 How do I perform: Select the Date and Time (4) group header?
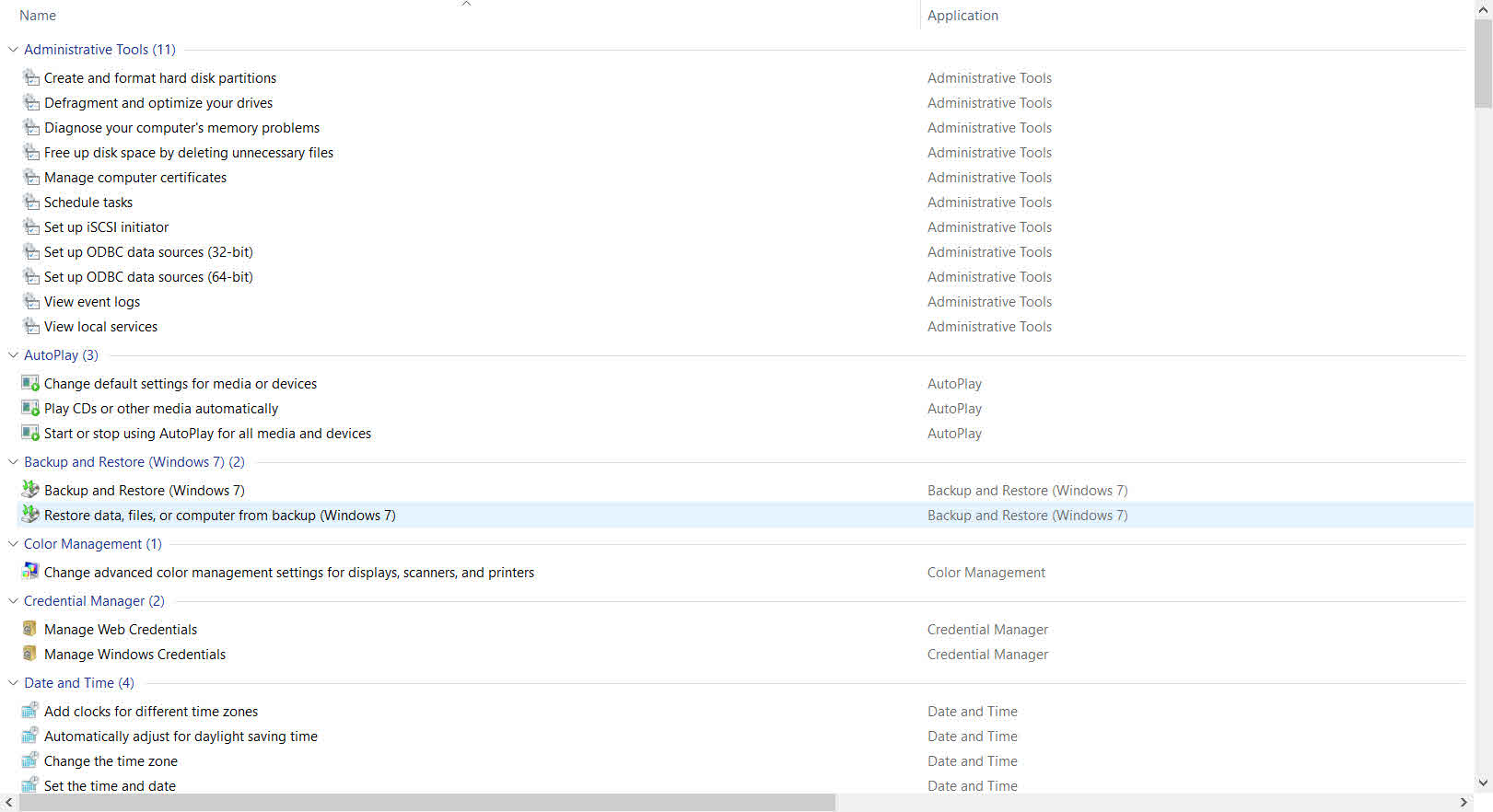click(x=79, y=683)
